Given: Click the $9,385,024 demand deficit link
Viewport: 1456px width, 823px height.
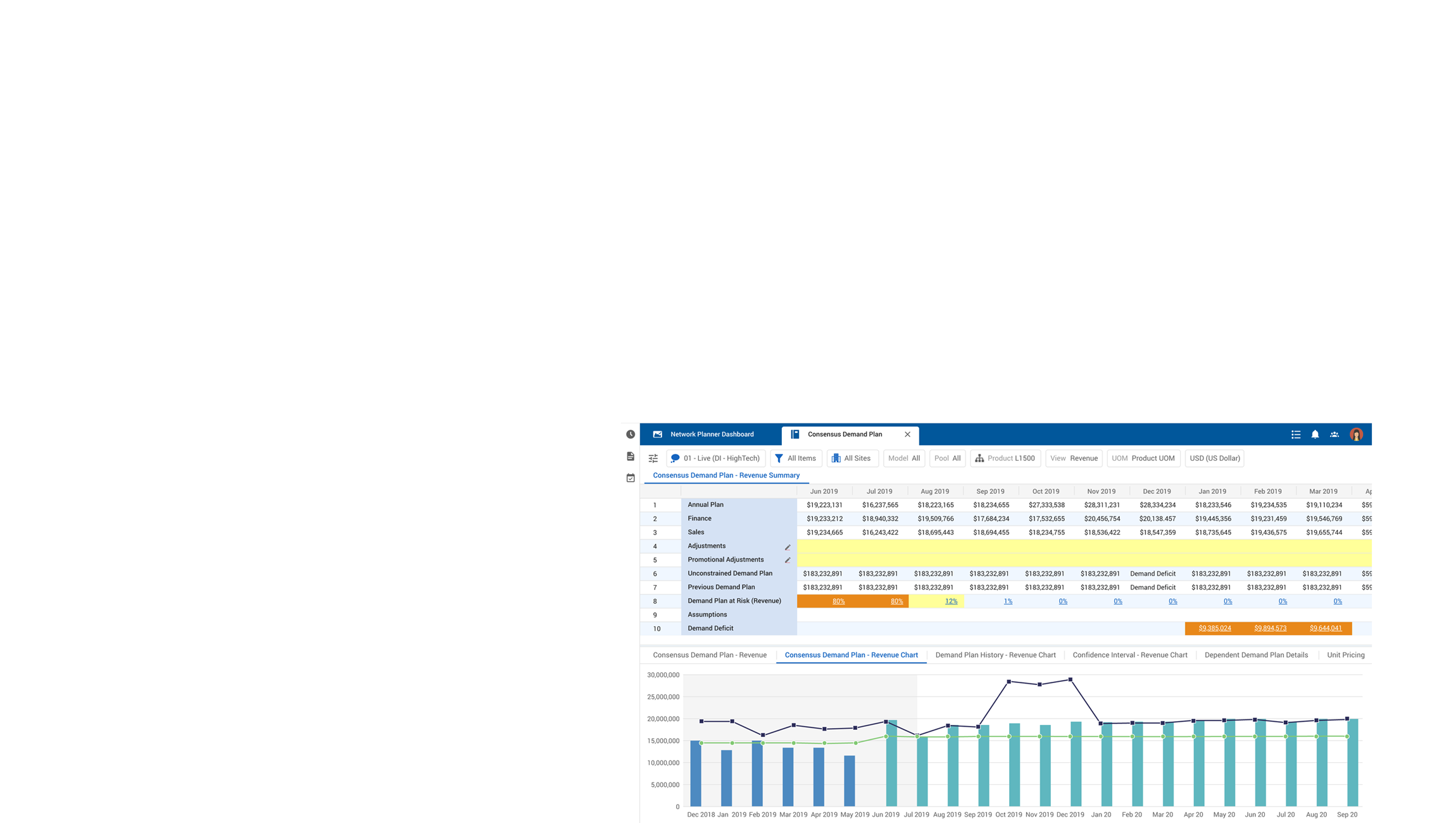Looking at the screenshot, I should (x=1214, y=629).
